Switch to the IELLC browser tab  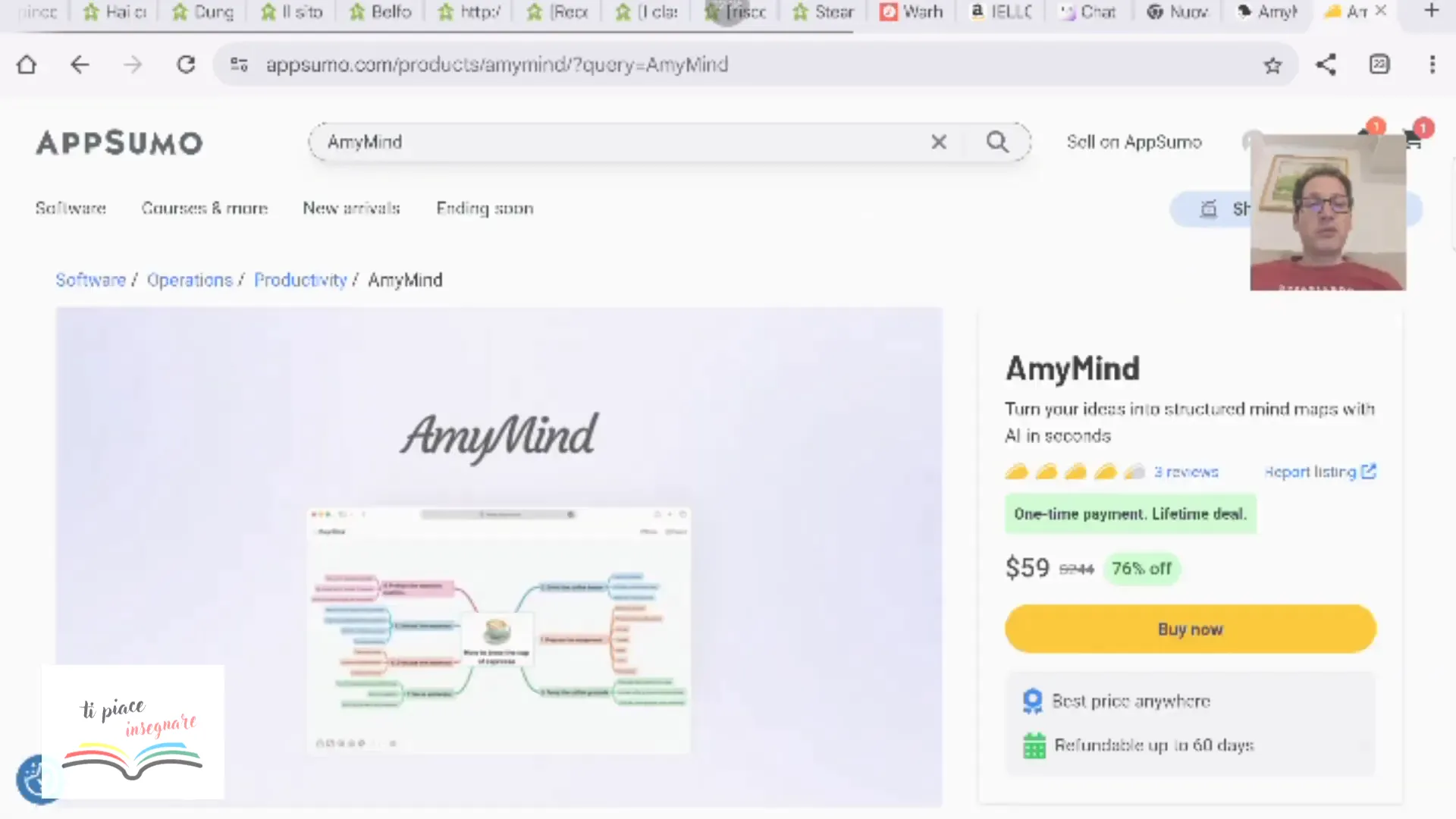pyautogui.click(x=1001, y=11)
